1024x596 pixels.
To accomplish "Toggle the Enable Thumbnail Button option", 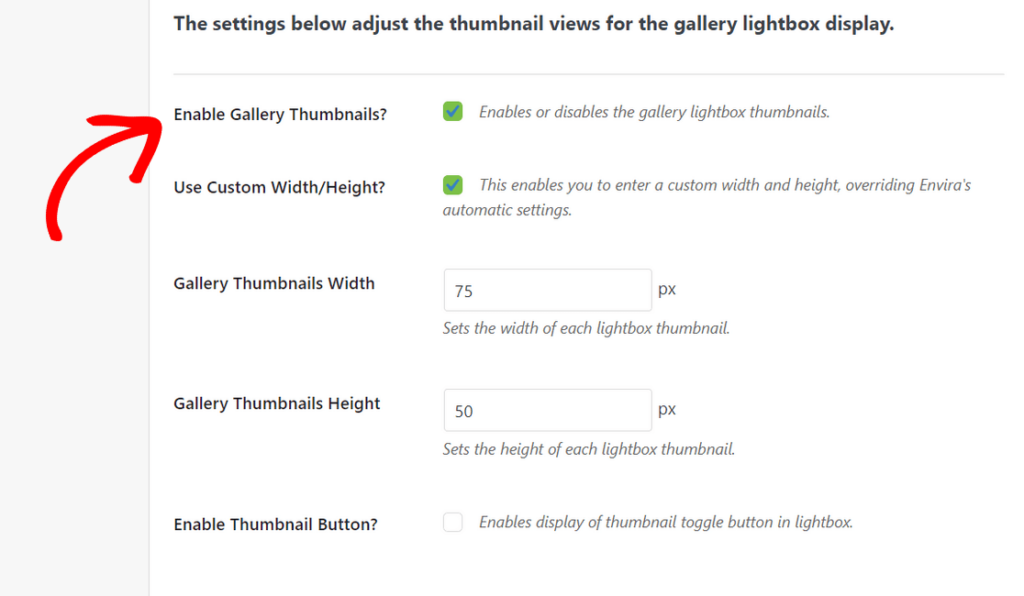I will pyautogui.click(x=452, y=521).
